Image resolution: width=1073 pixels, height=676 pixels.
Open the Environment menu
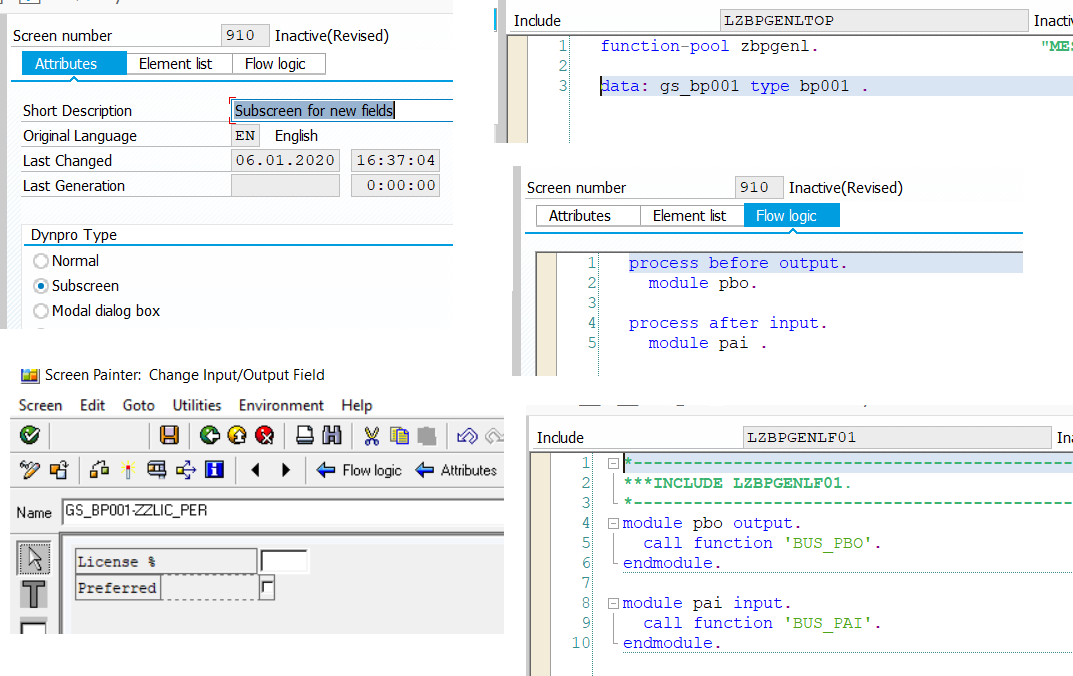point(281,405)
